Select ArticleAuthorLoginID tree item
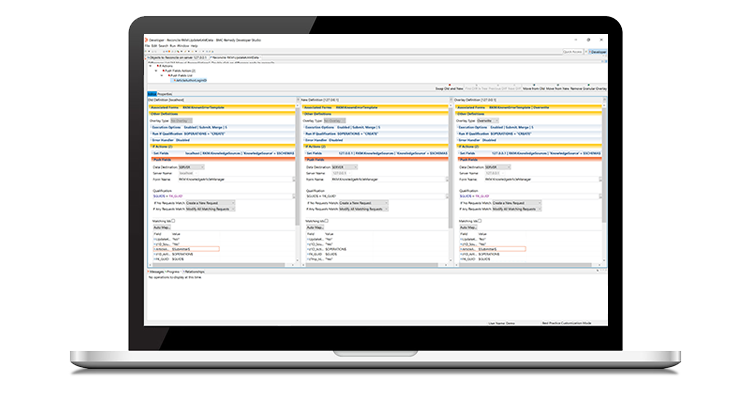 click(x=190, y=80)
